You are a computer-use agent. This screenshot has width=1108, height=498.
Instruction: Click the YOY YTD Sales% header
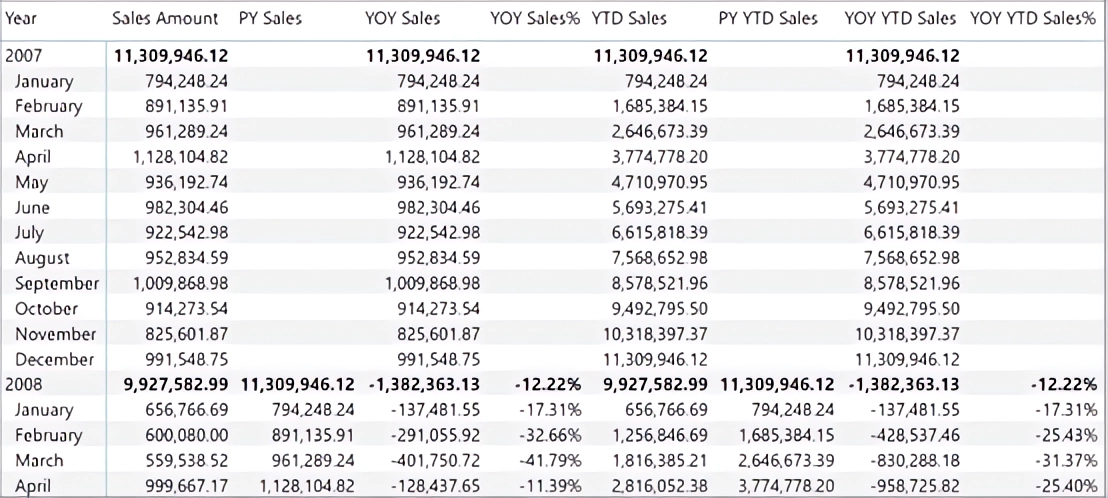pos(1032,19)
